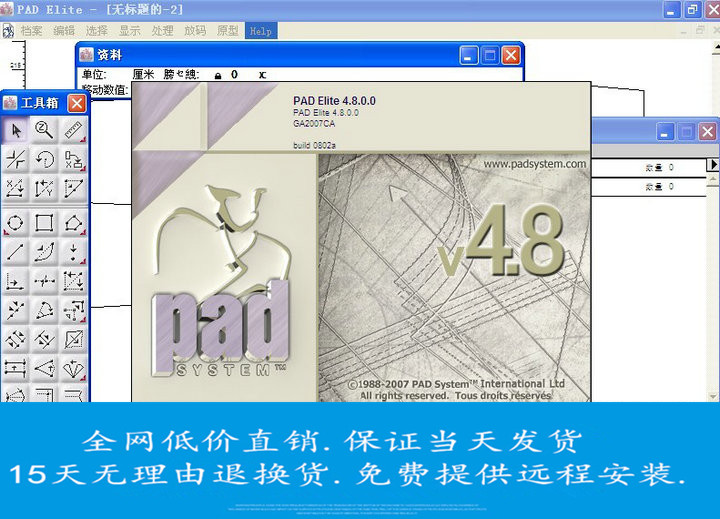Minimize the 资料 window

[468, 56]
